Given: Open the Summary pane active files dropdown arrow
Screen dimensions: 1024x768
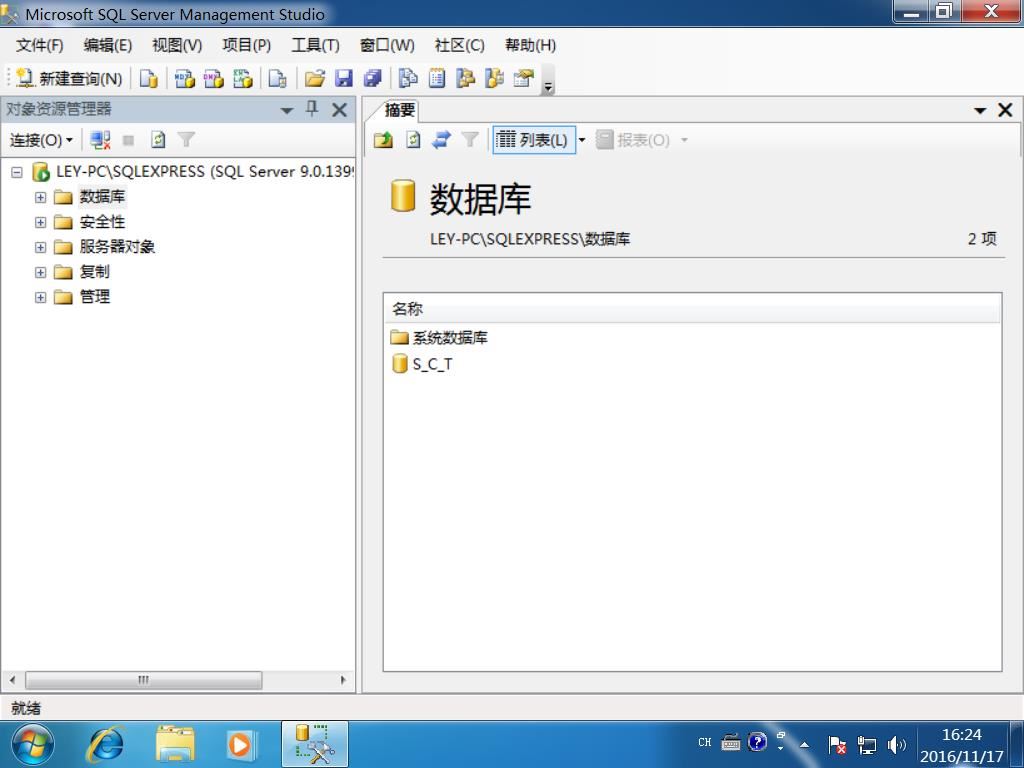Looking at the screenshot, I should tap(980, 110).
